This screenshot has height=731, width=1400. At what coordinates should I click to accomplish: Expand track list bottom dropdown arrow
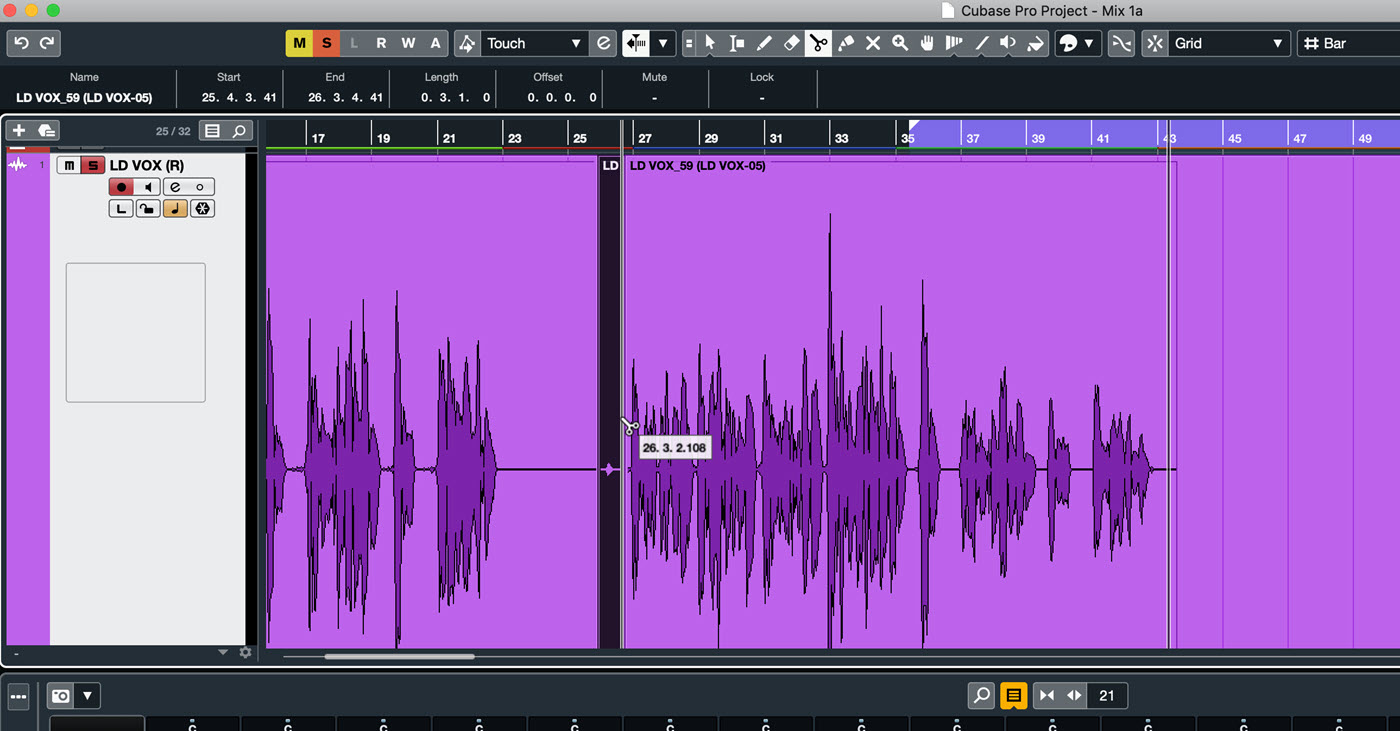click(x=223, y=653)
